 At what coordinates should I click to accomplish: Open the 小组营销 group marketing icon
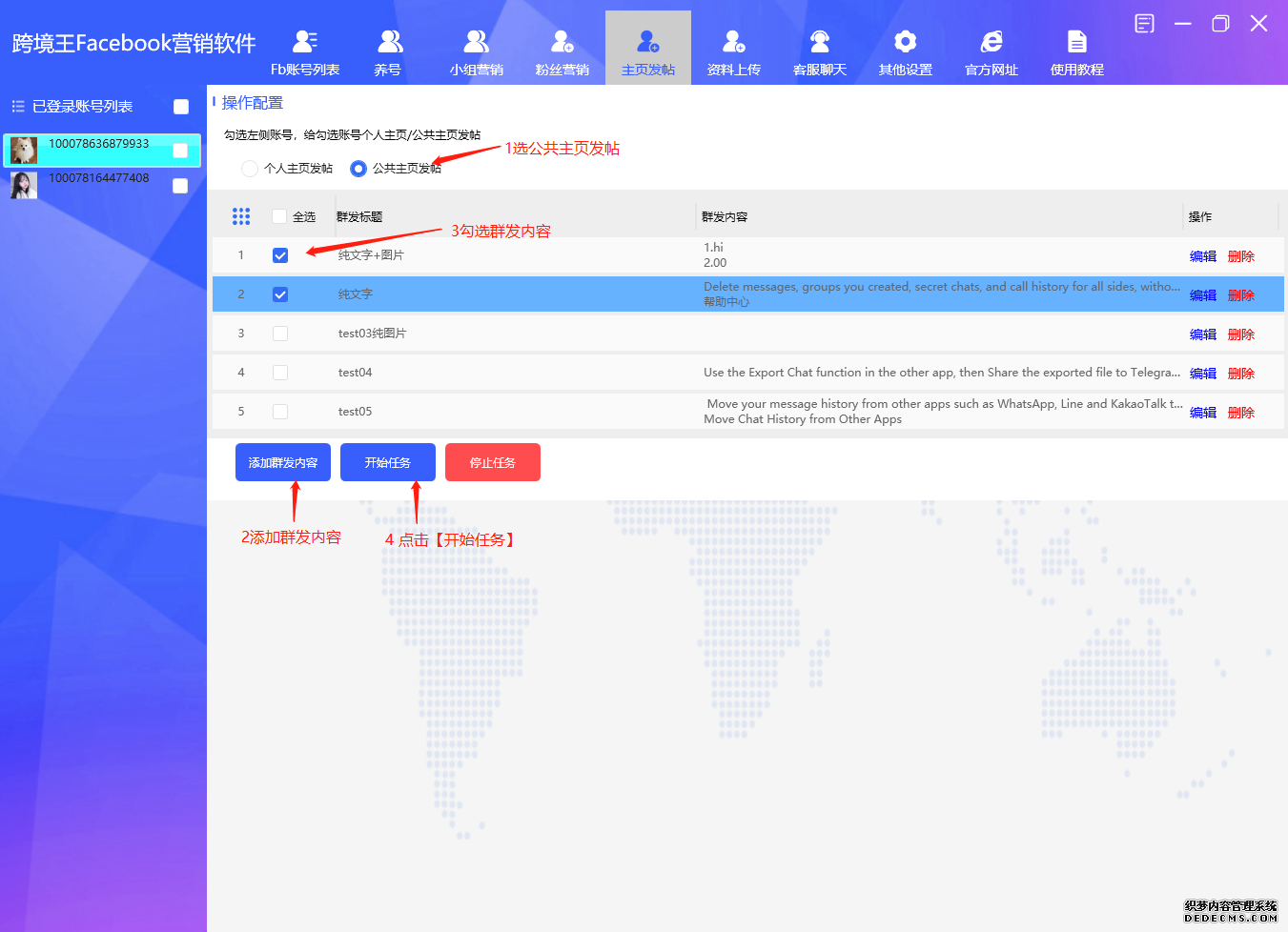click(x=476, y=42)
